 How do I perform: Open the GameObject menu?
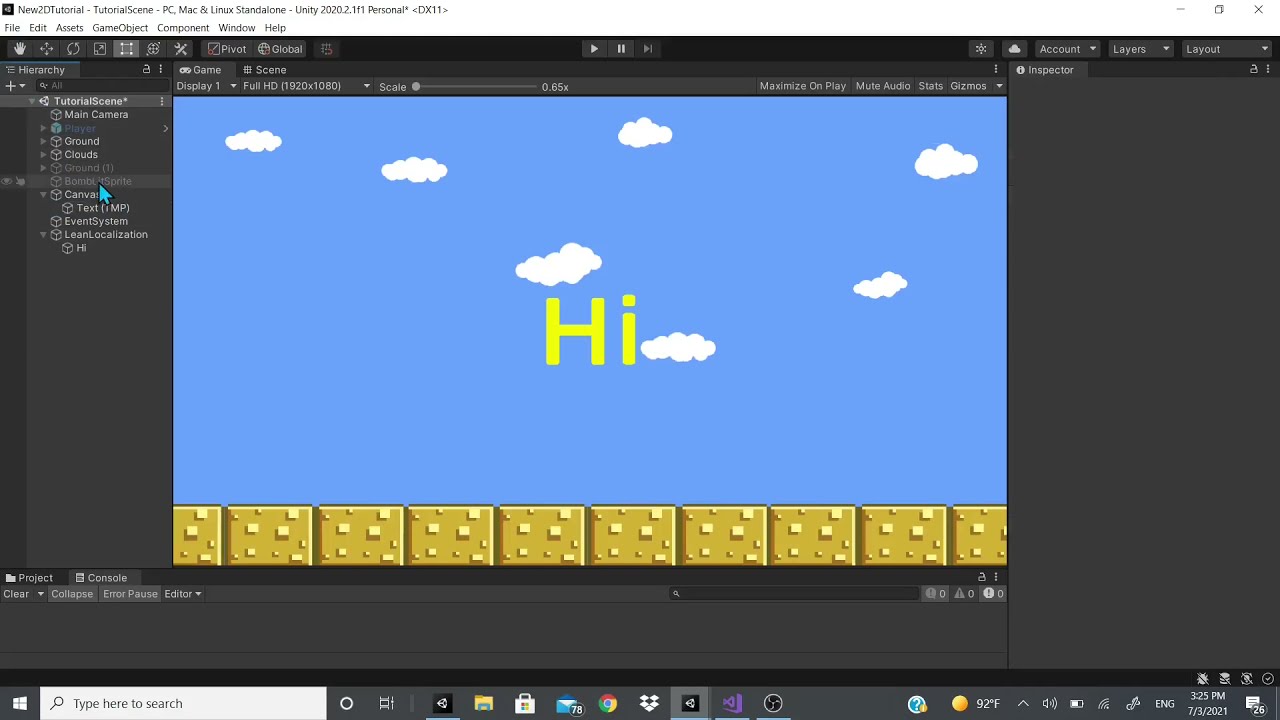(120, 28)
